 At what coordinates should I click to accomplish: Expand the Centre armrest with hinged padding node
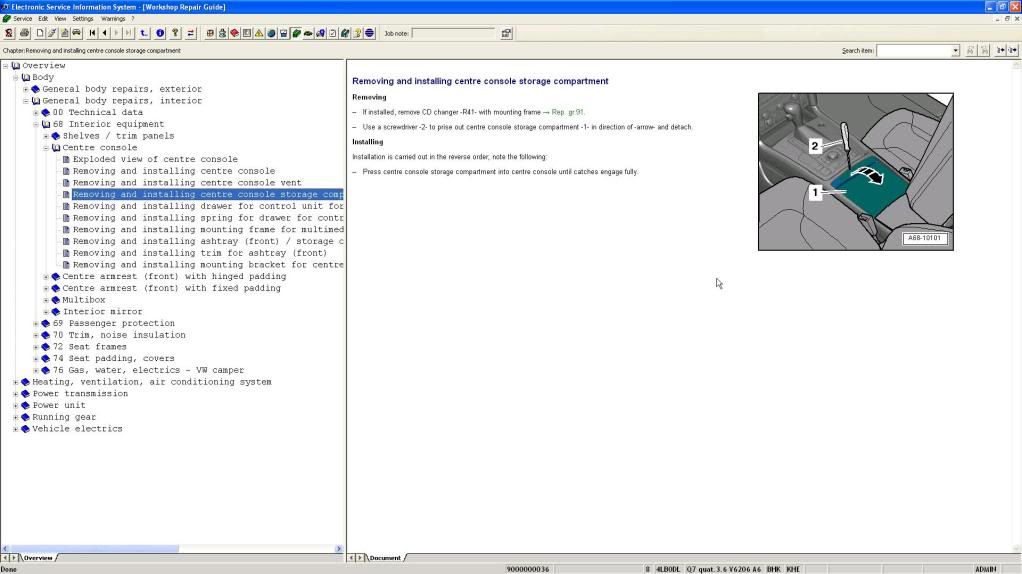[46, 277]
